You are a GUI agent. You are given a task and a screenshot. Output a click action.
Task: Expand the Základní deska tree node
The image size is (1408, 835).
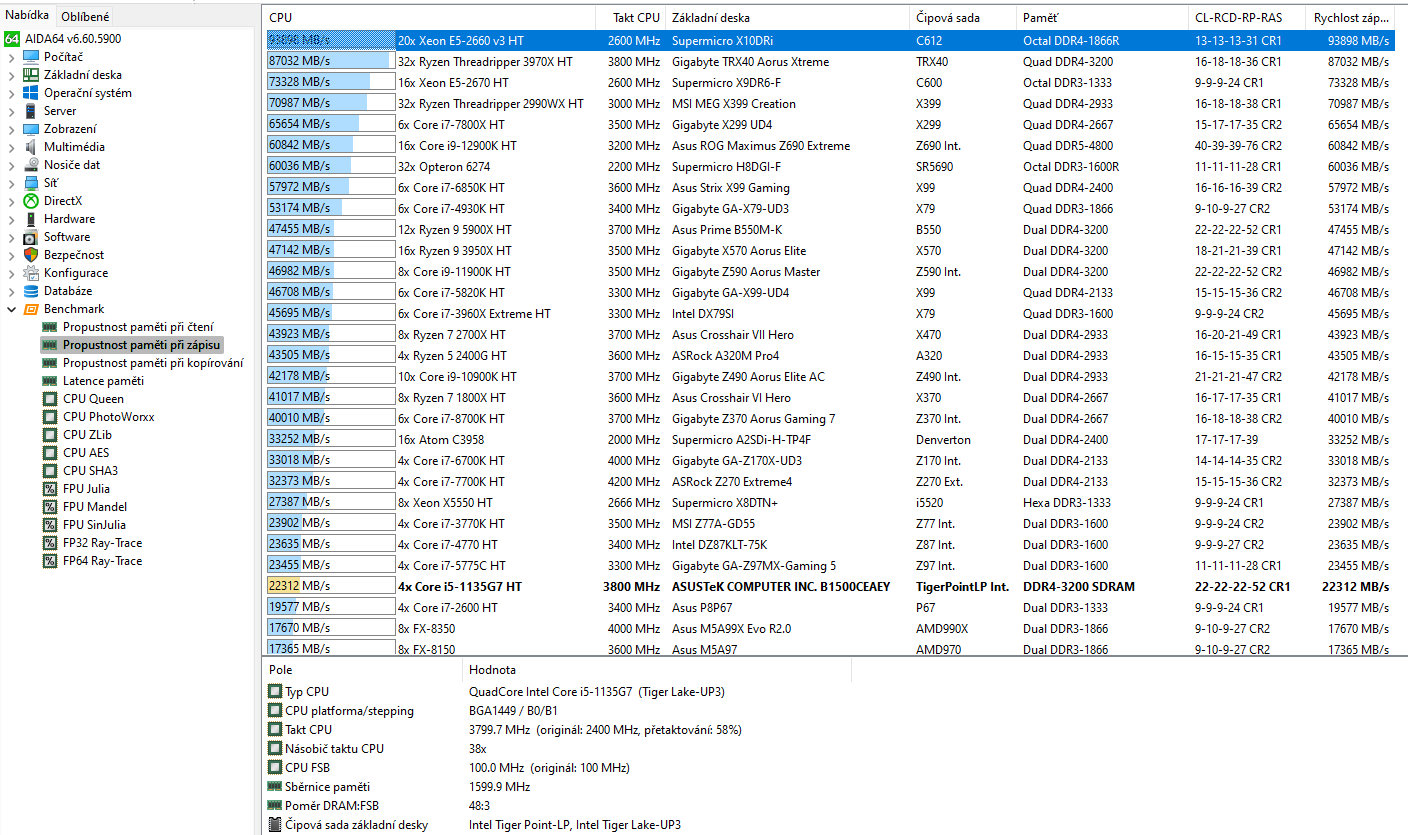pyautogui.click(x=11, y=74)
